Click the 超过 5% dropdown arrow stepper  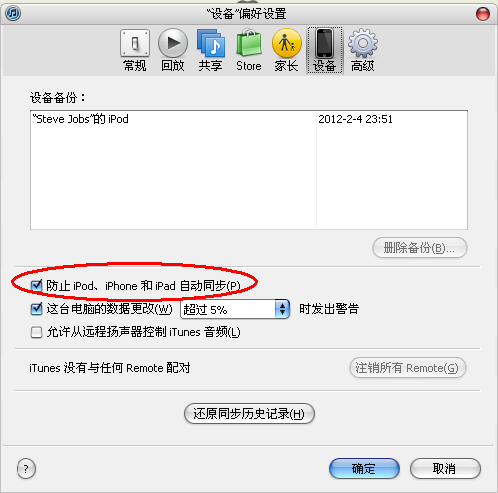tap(282, 309)
